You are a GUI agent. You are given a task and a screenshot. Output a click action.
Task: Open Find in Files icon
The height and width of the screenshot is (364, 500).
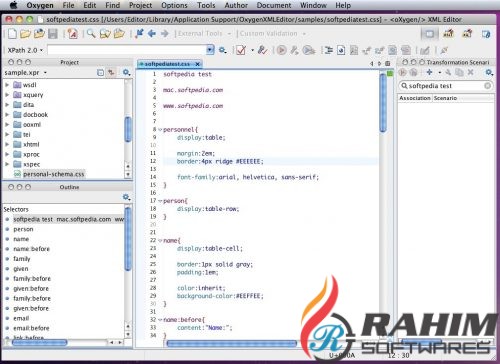pos(105,33)
